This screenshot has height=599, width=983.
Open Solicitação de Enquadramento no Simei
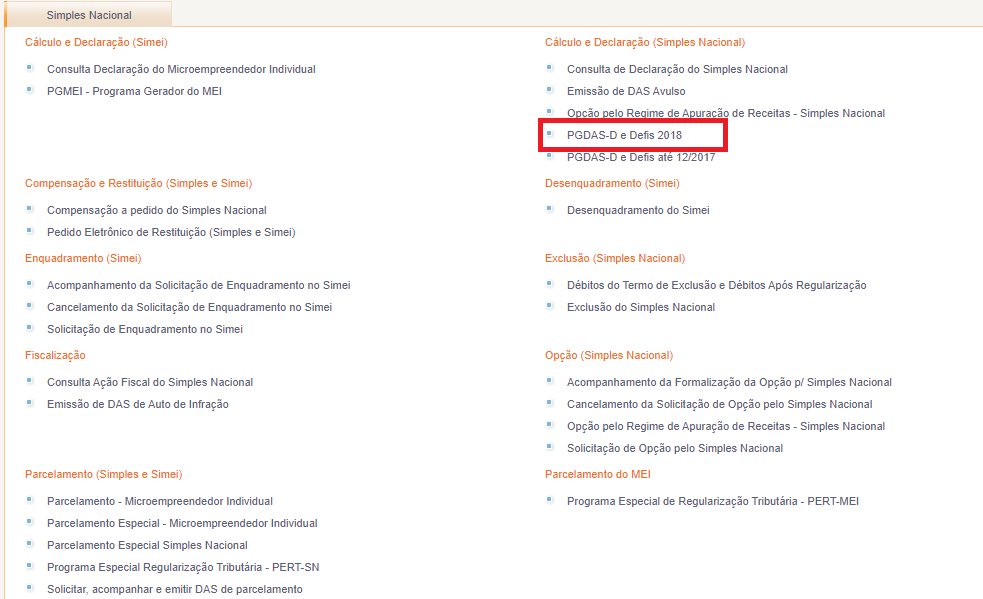(x=145, y=329)
